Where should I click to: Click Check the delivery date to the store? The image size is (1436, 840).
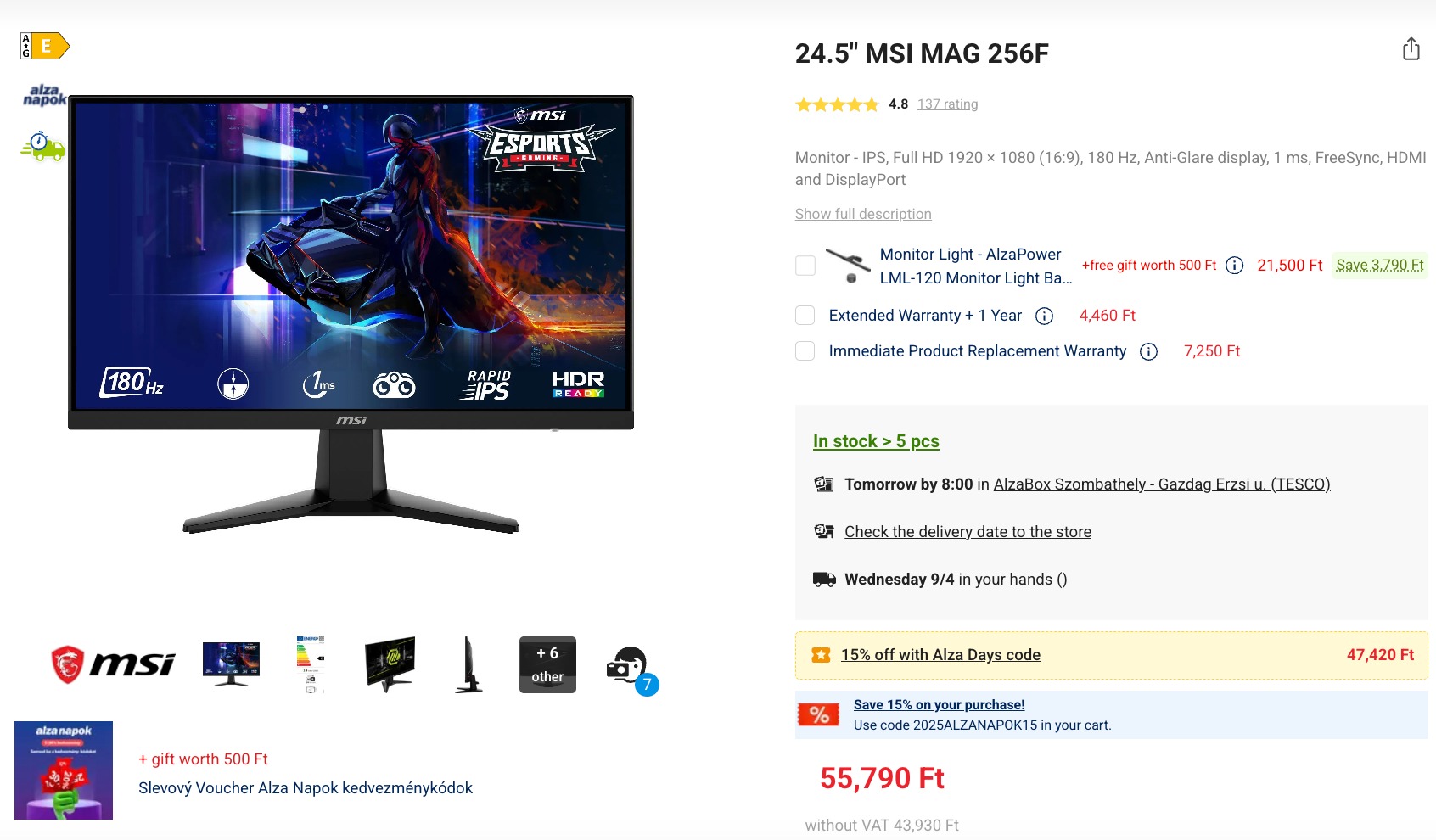[x=968, y=532]
